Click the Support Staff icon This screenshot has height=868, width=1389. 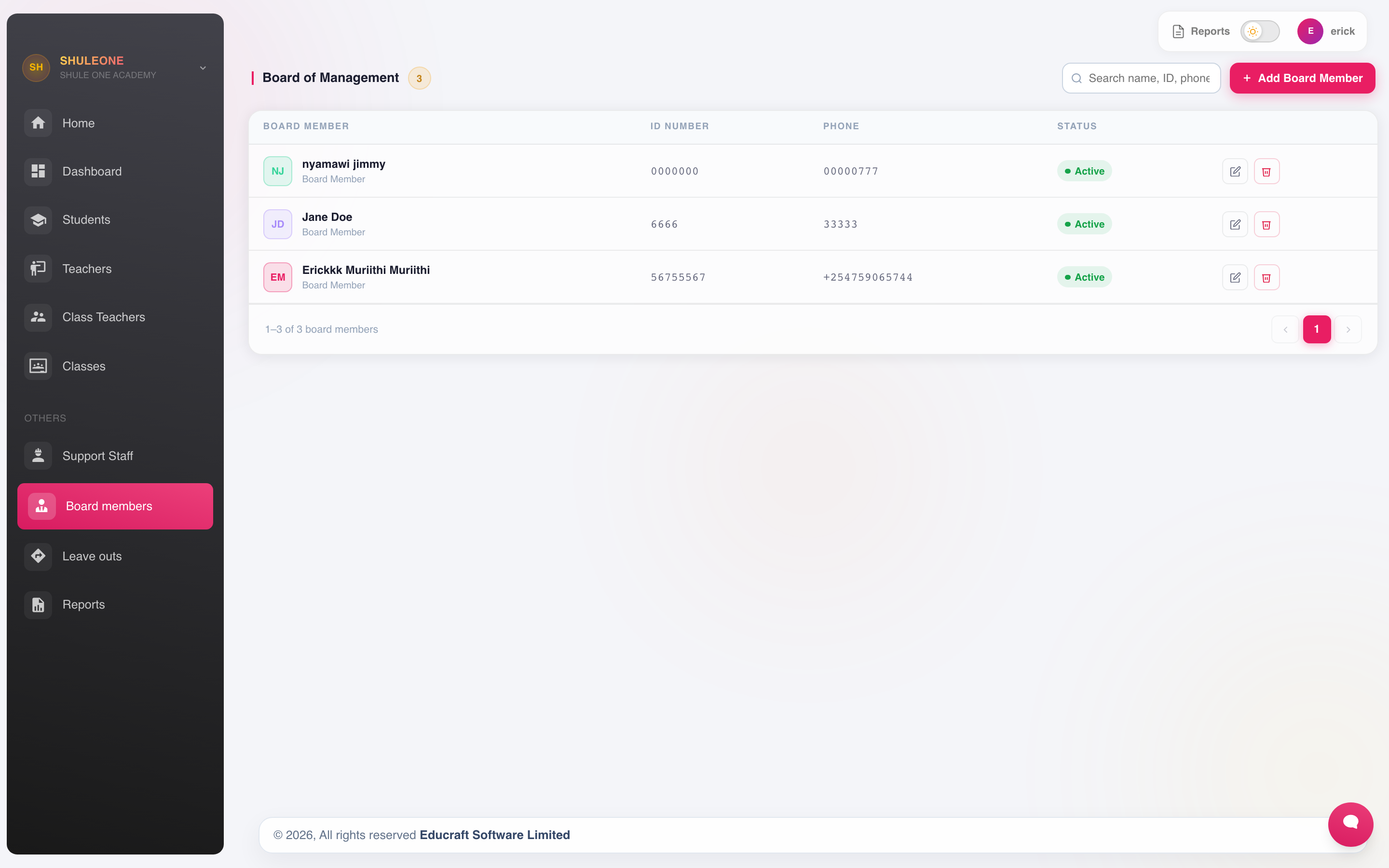[x=38, y=456]
